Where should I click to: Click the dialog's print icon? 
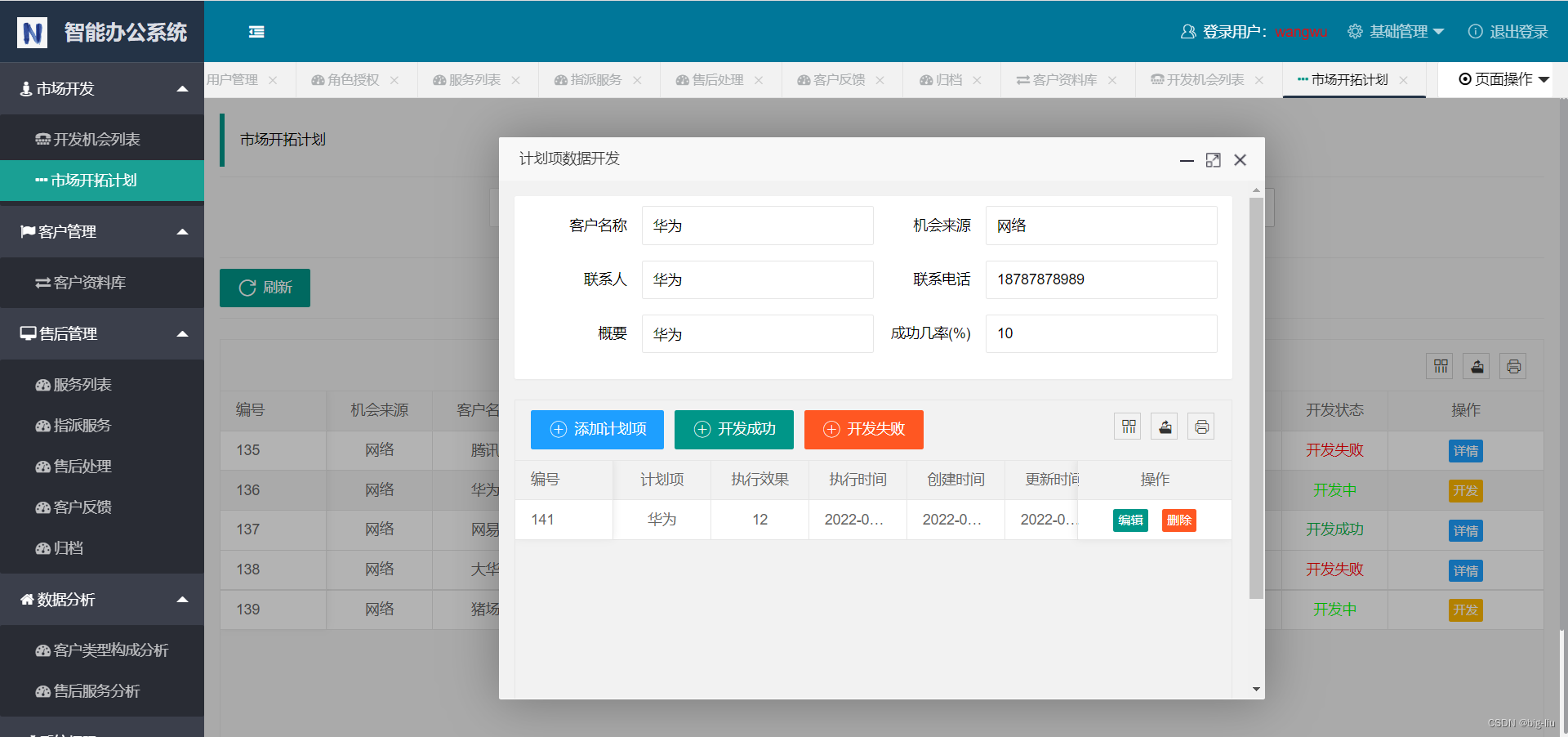pyautogui.click(x=1201, y=427)
